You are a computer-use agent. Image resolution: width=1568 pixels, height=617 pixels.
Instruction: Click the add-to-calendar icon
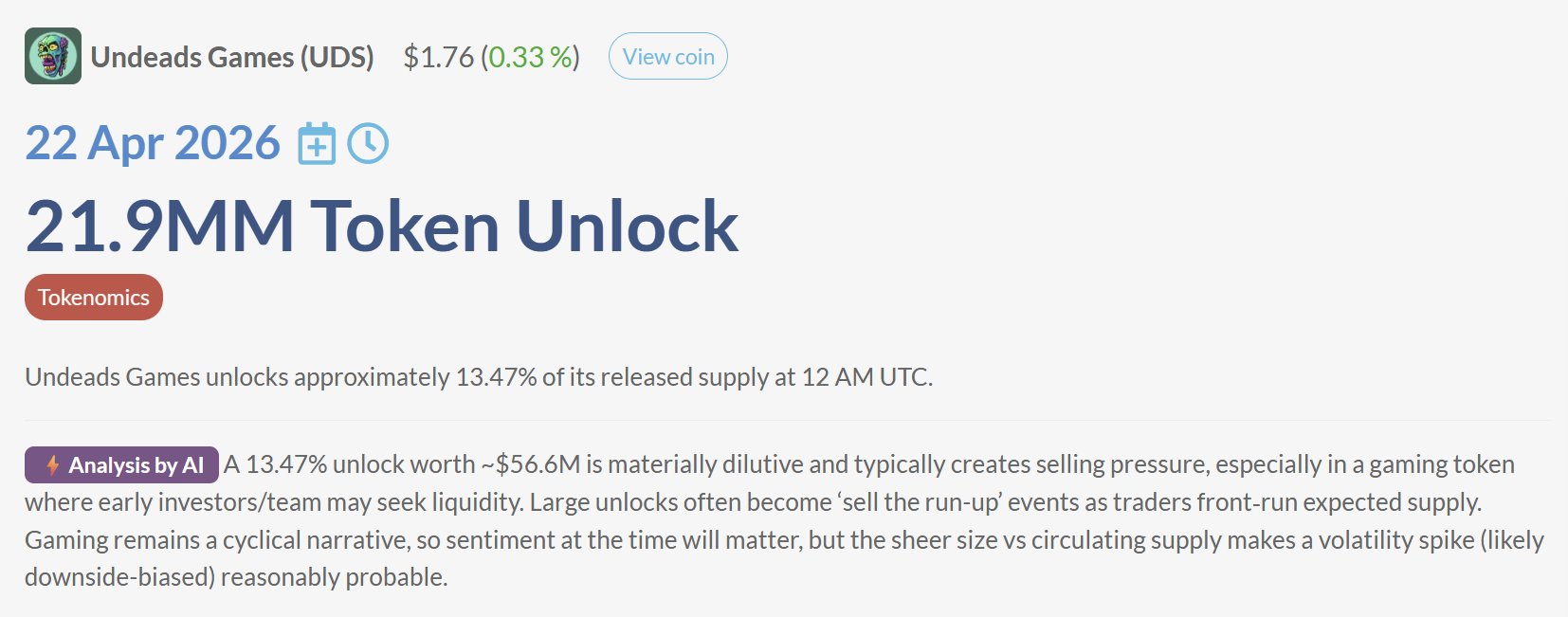click(x=317, y=144)
